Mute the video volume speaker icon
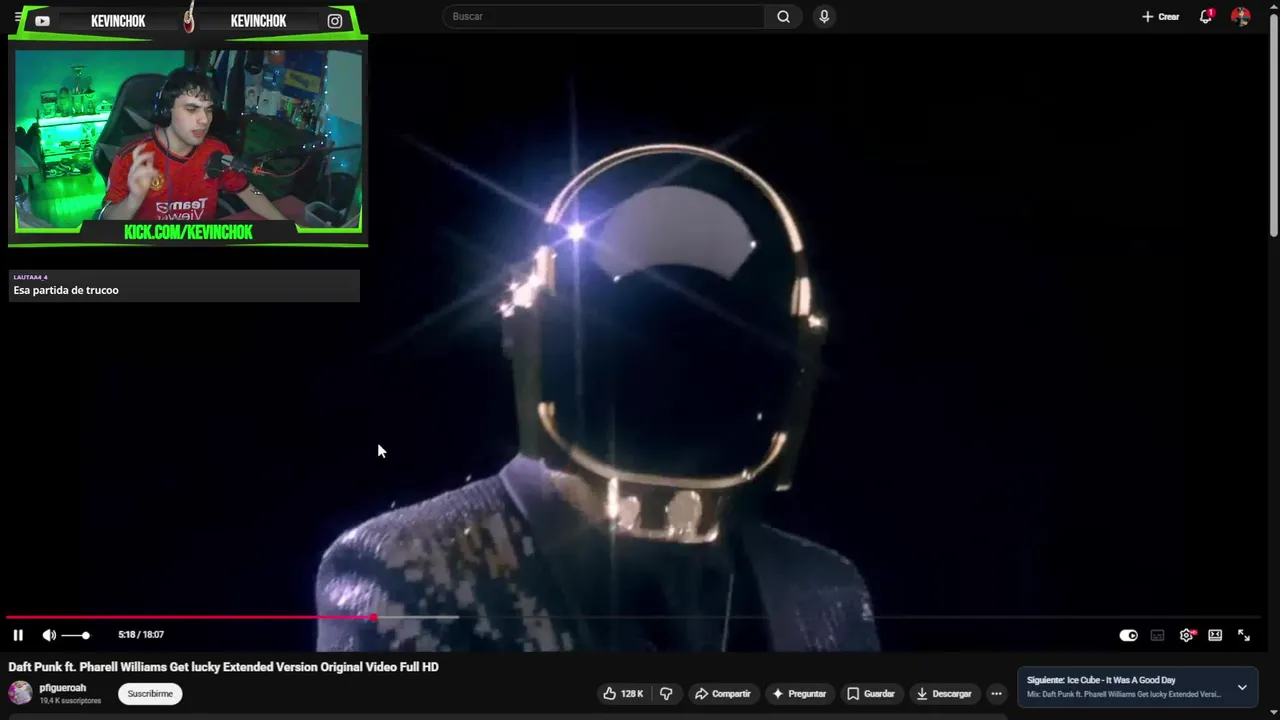Screen dimensions: 1280x720 pyautogui.click(x=49, y=635)
